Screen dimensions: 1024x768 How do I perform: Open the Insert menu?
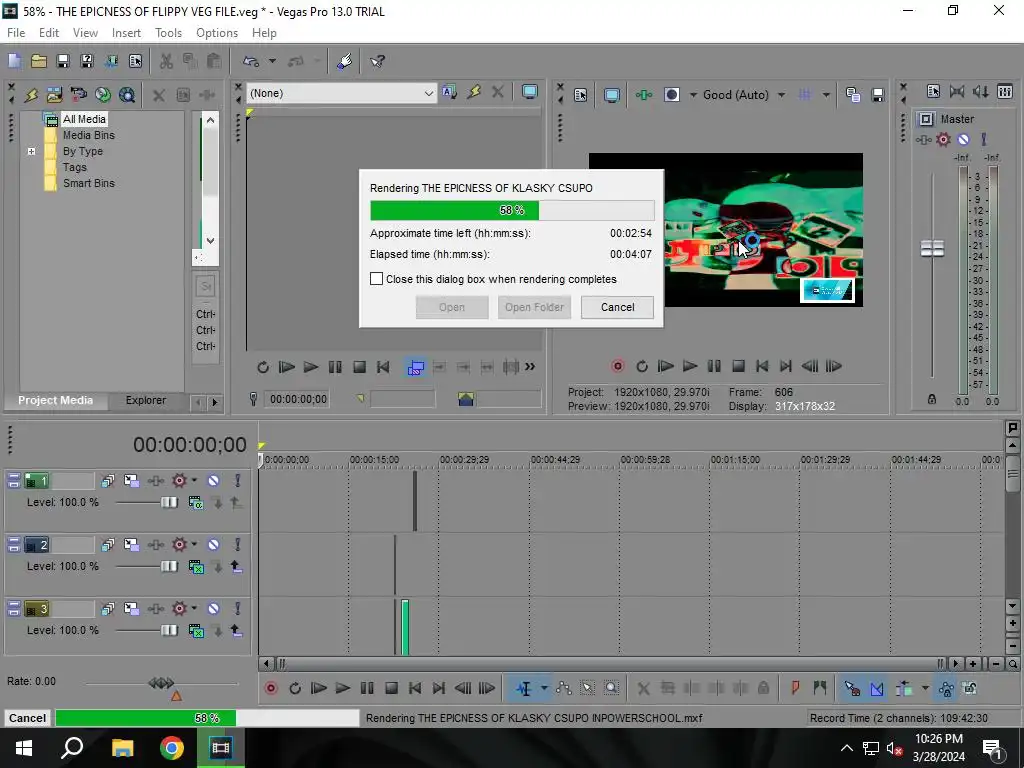point(126,33)
